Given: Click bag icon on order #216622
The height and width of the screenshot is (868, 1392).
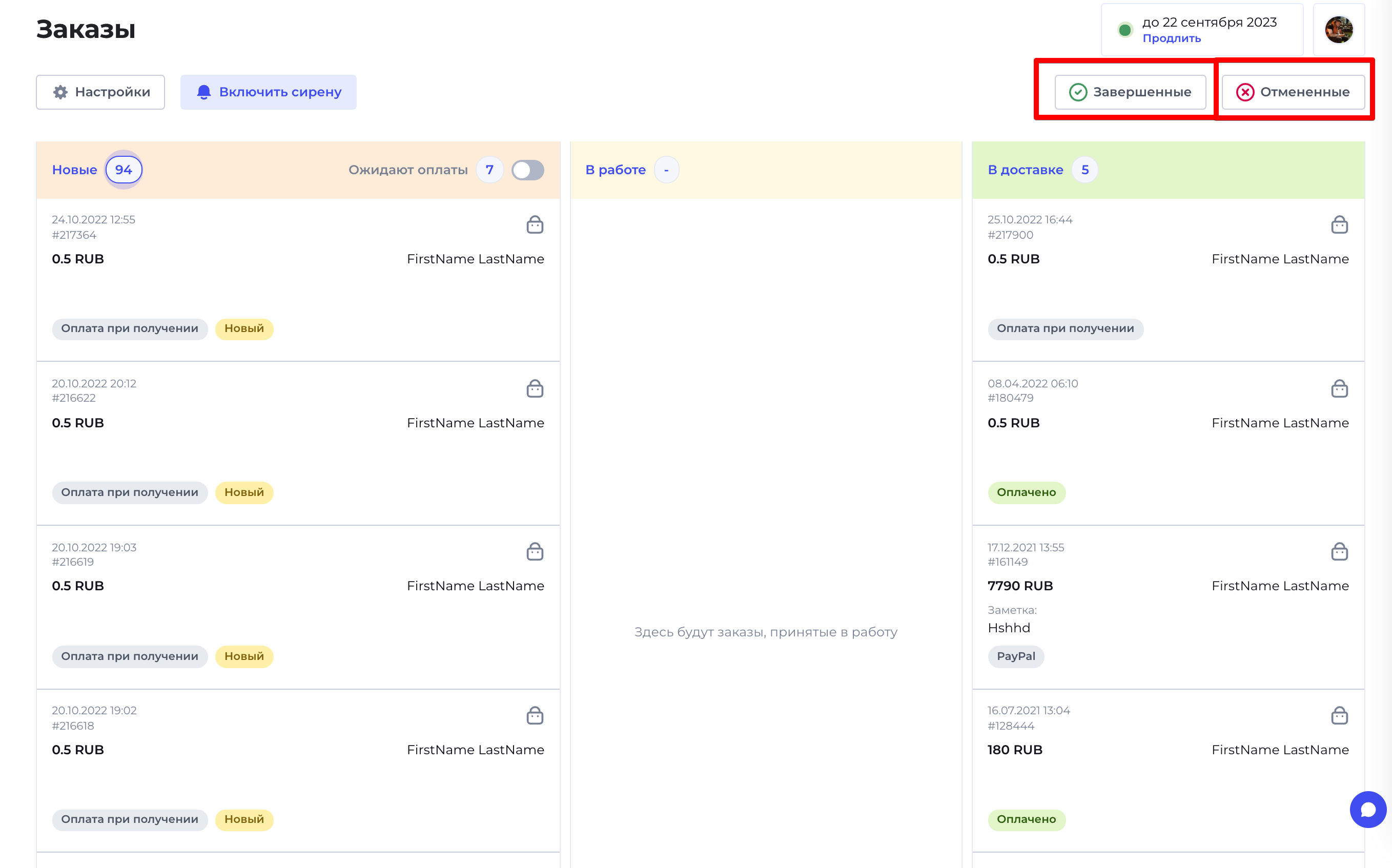Looking at the screenshot, I should [535, 388].
